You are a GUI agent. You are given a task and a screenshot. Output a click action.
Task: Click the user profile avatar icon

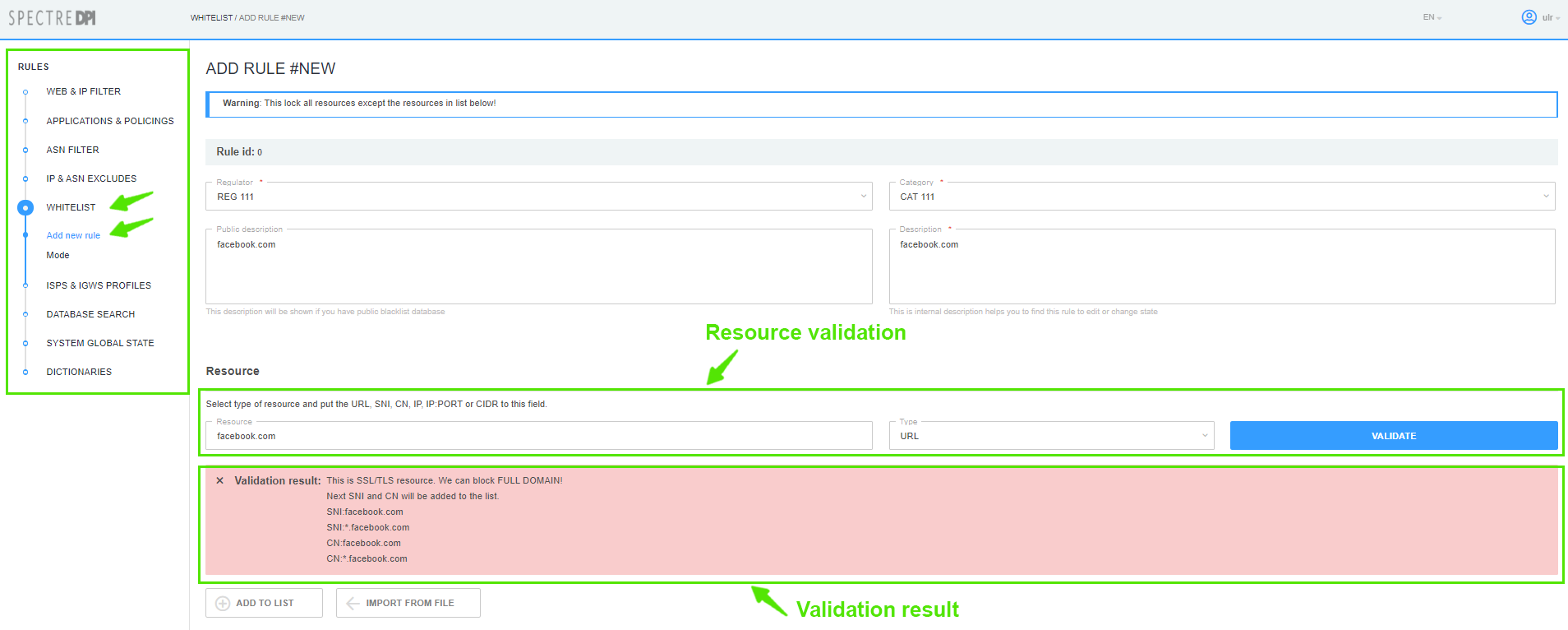[x=1529, y=17]
